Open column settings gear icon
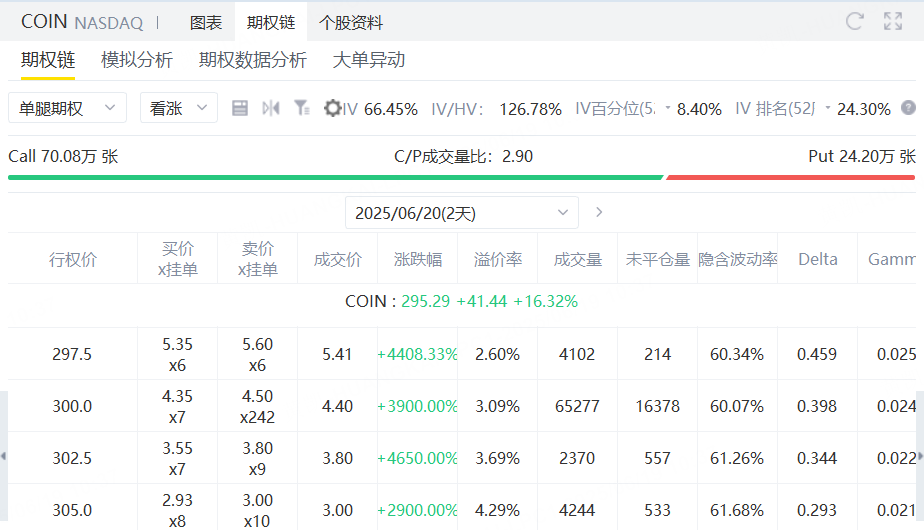 [x=332, y=108]
